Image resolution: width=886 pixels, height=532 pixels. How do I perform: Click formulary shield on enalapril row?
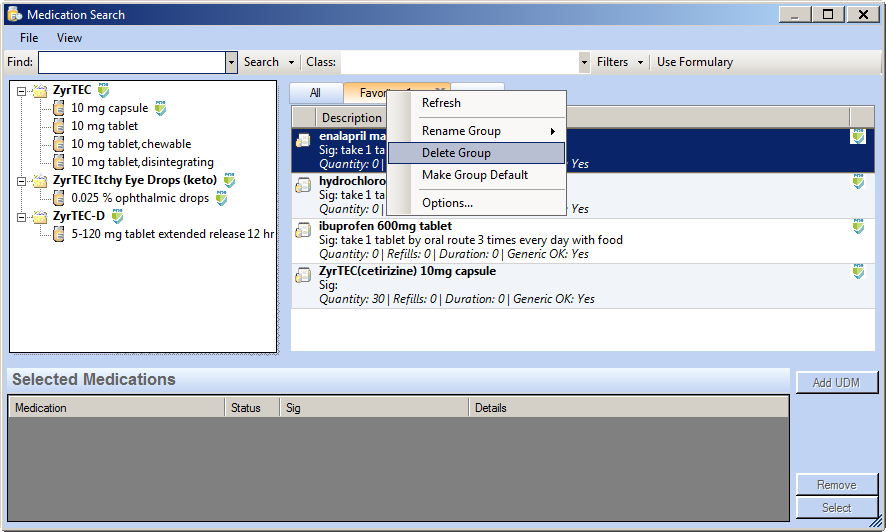click(858, 137)
